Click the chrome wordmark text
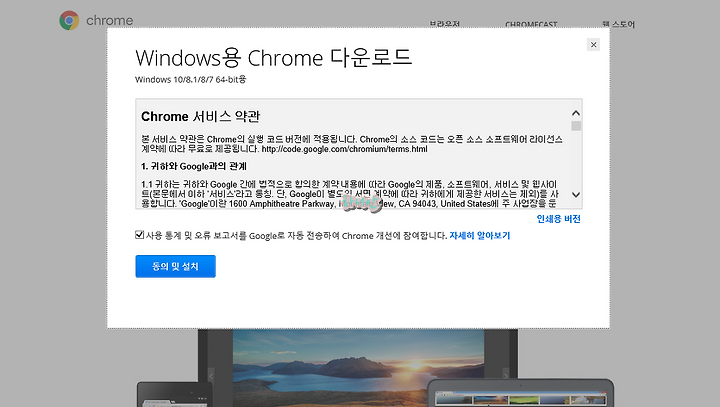The height and width of the screenshot is (407, 720). pyautogui.click(x=109, y=21)
